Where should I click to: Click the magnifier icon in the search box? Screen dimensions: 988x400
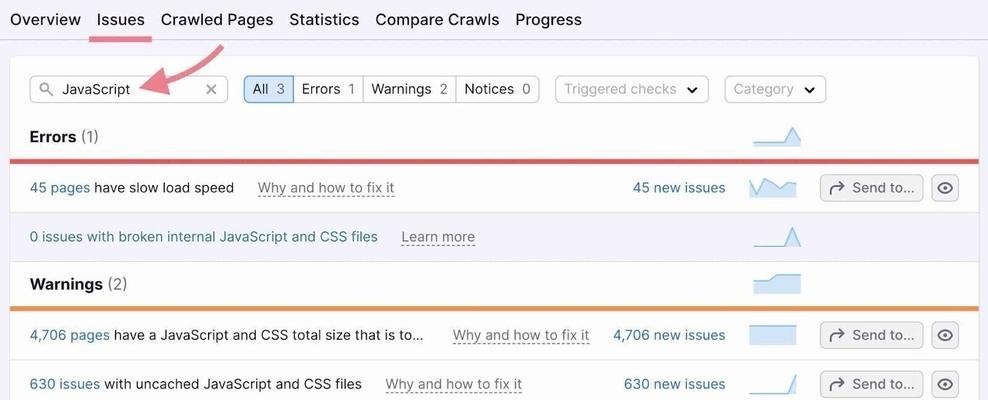pos(45,89)
